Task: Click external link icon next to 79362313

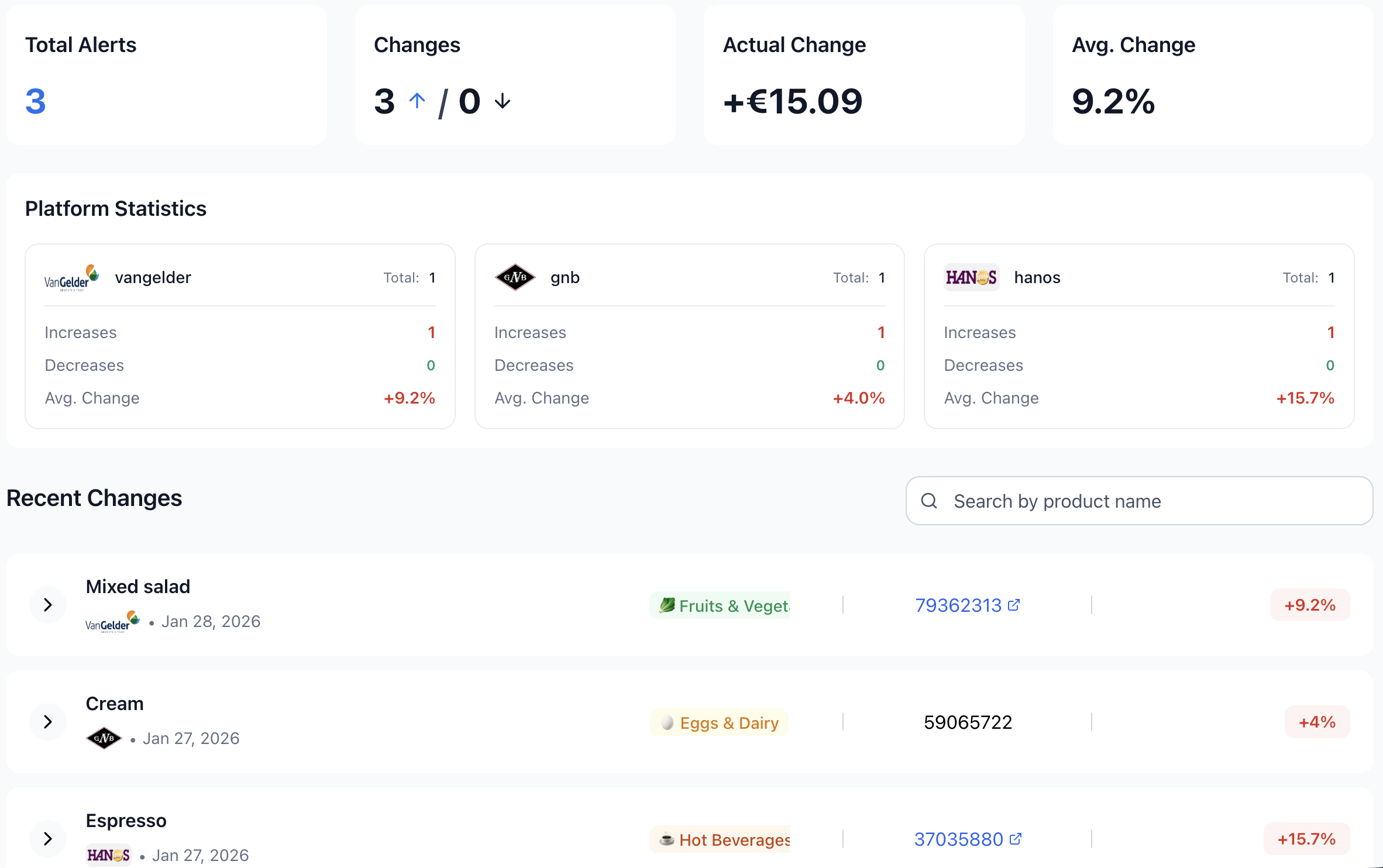Action: click(1014, 605)
